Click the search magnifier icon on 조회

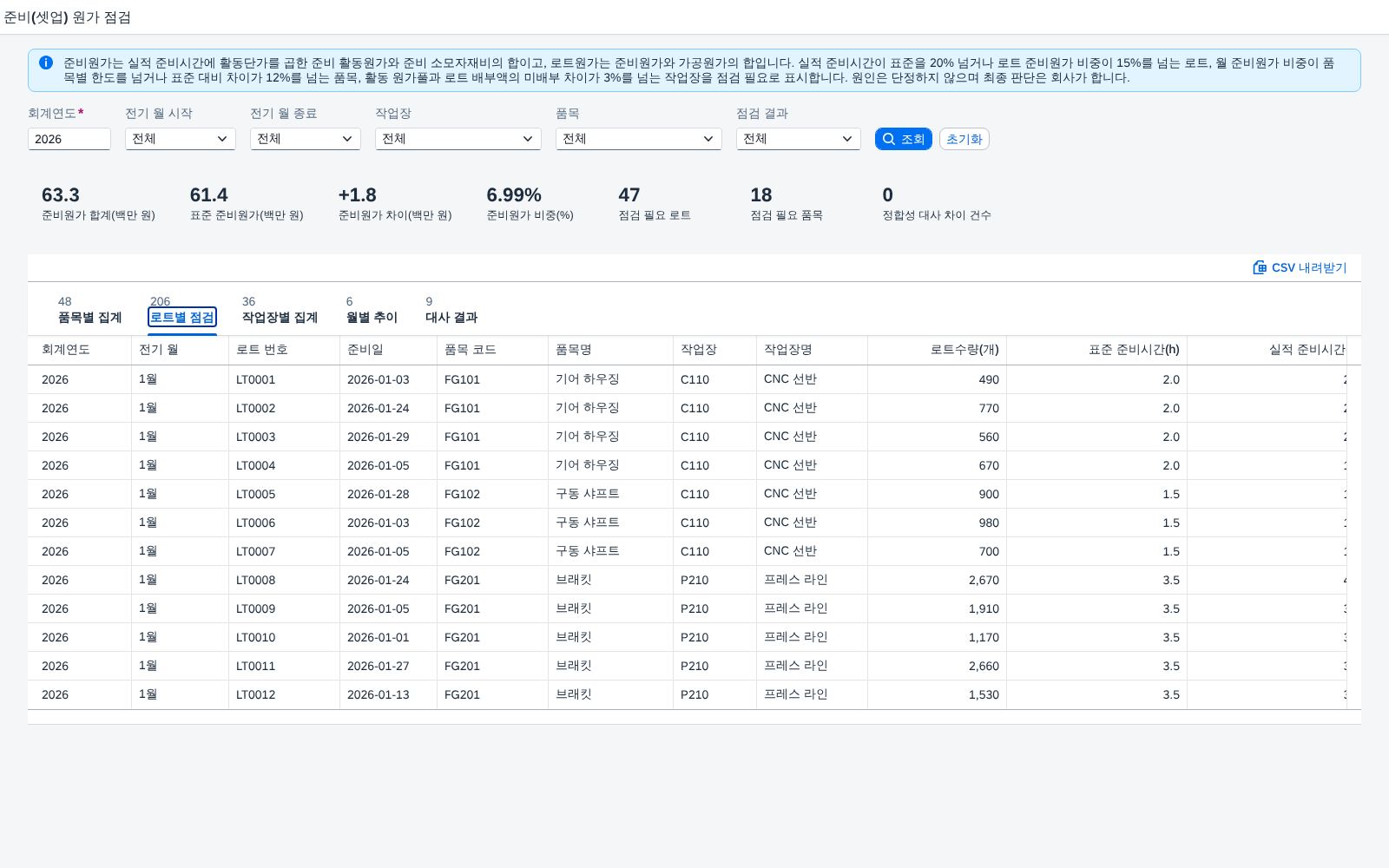click(889, 139)
